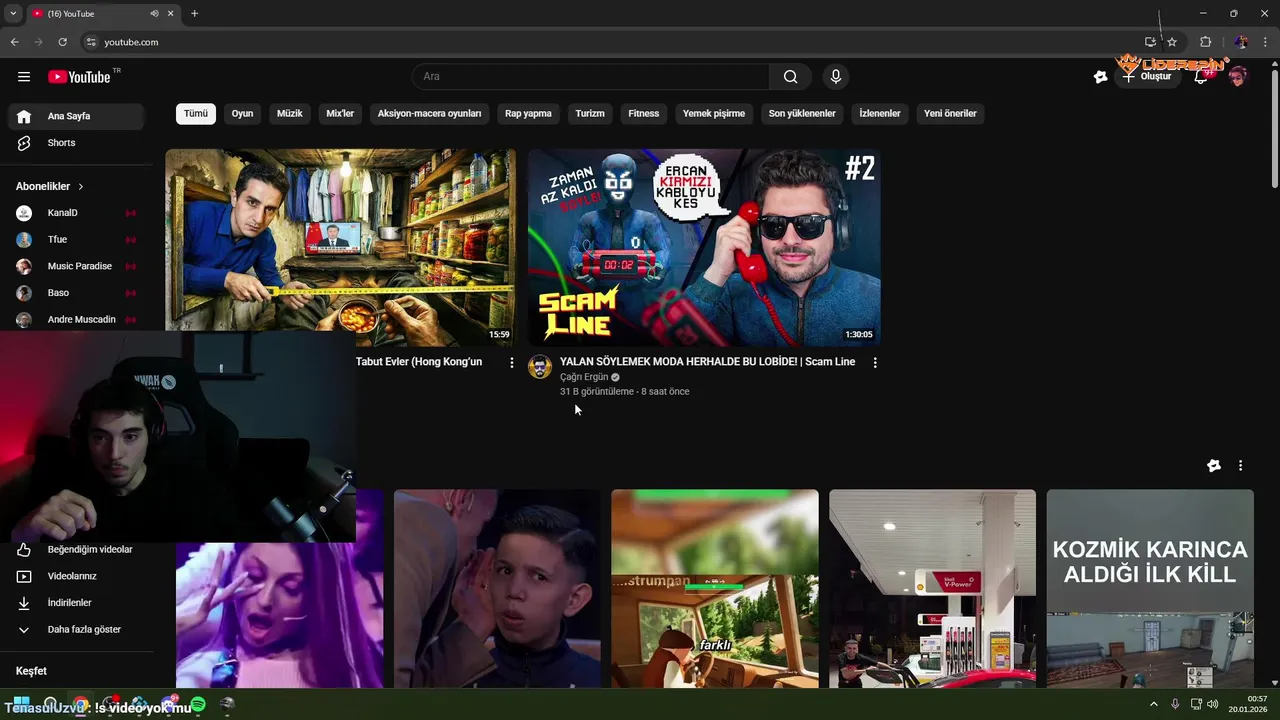
Task: Click the Shorts shelf icon beside the menu
Action: [x=1214, y=466]
